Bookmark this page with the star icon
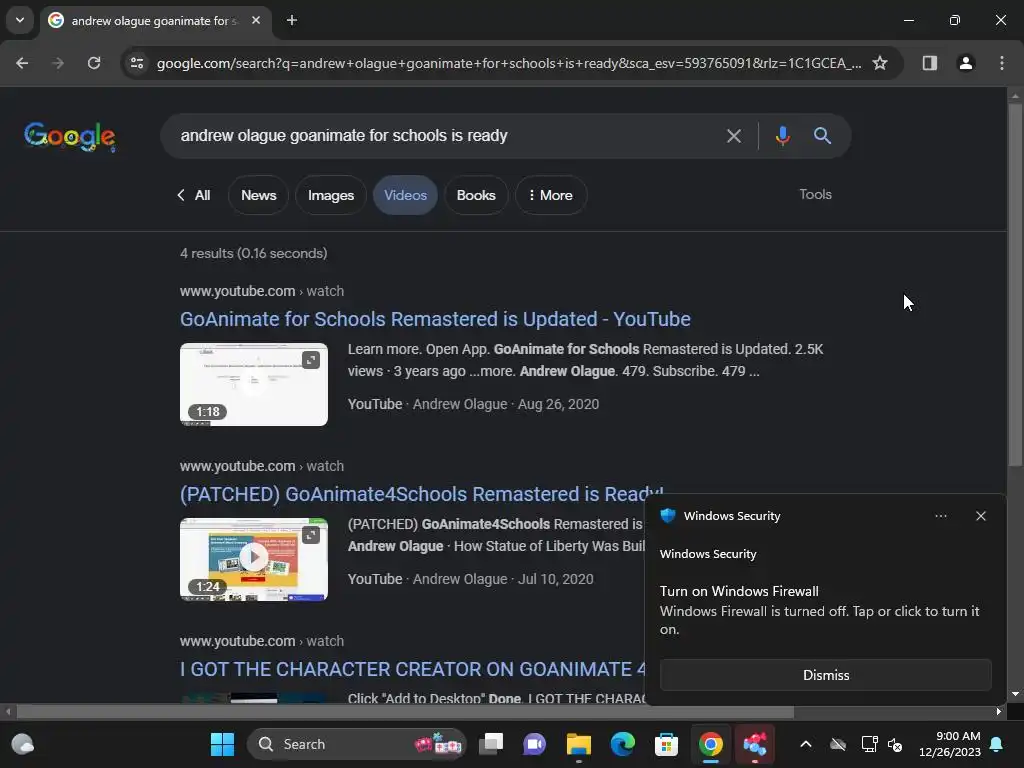 click(x=880, y=63)
